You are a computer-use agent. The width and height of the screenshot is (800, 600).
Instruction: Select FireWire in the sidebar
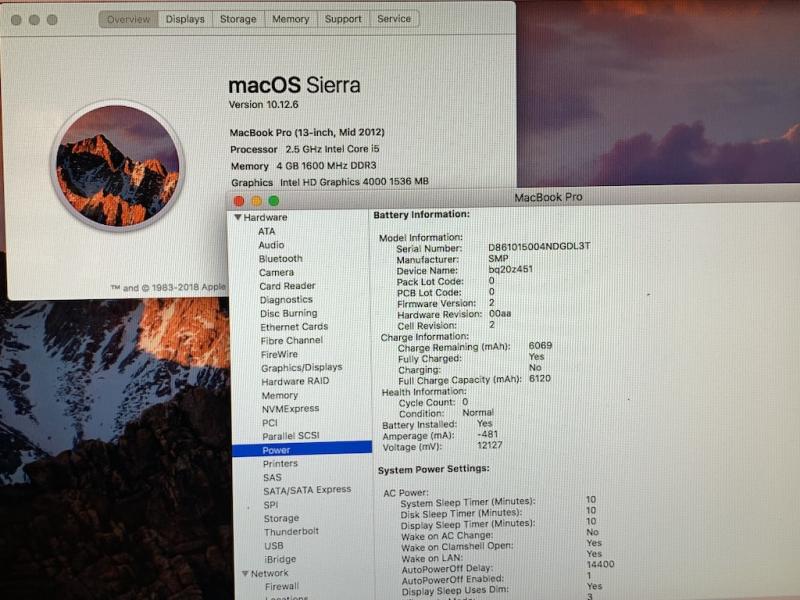(279, 354)
